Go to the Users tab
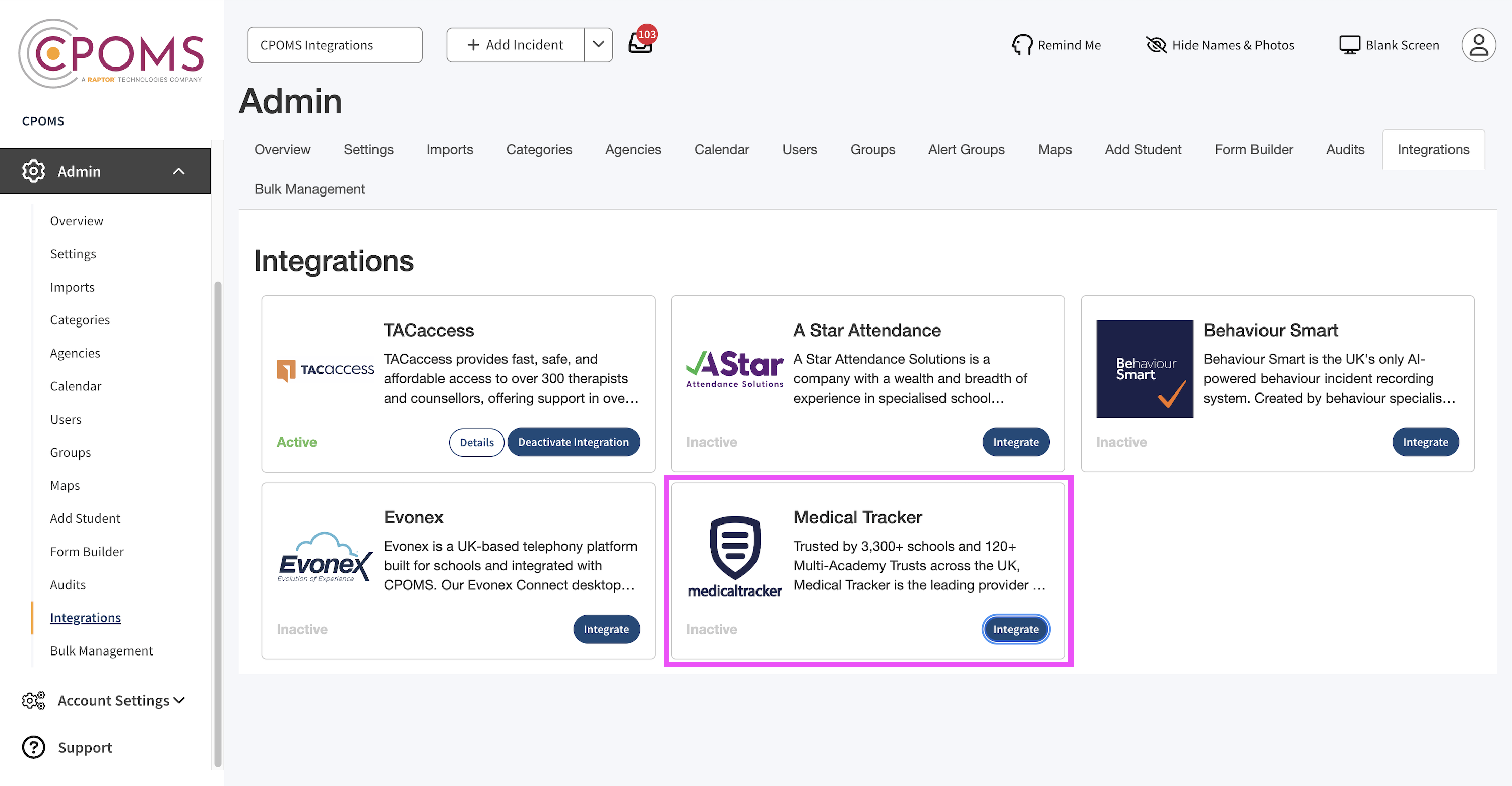This screenshot has width=1512, height=786. coord(799,150)
